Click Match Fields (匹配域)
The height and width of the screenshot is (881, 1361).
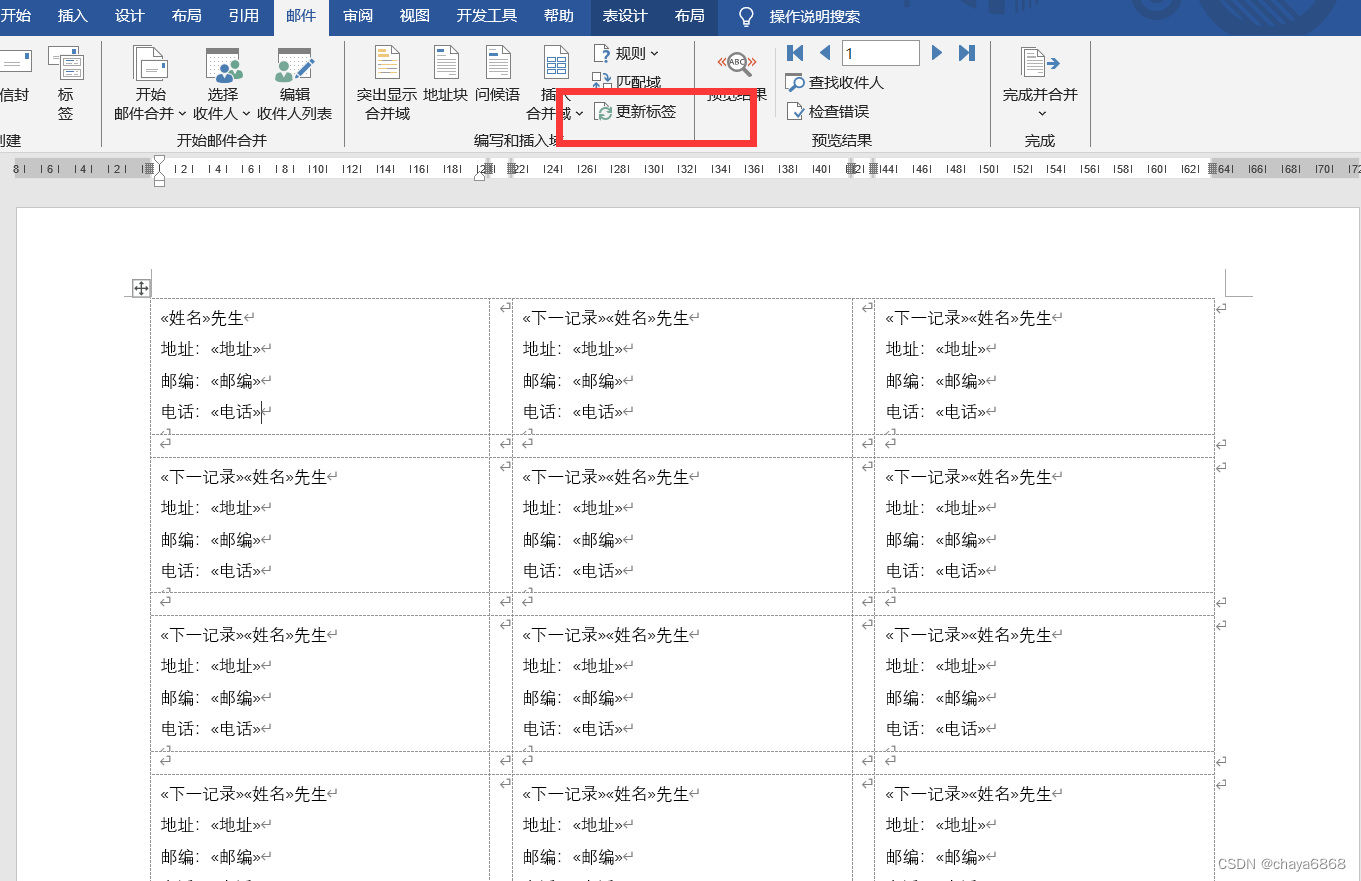pyautogui.click(x=627, y=82)
